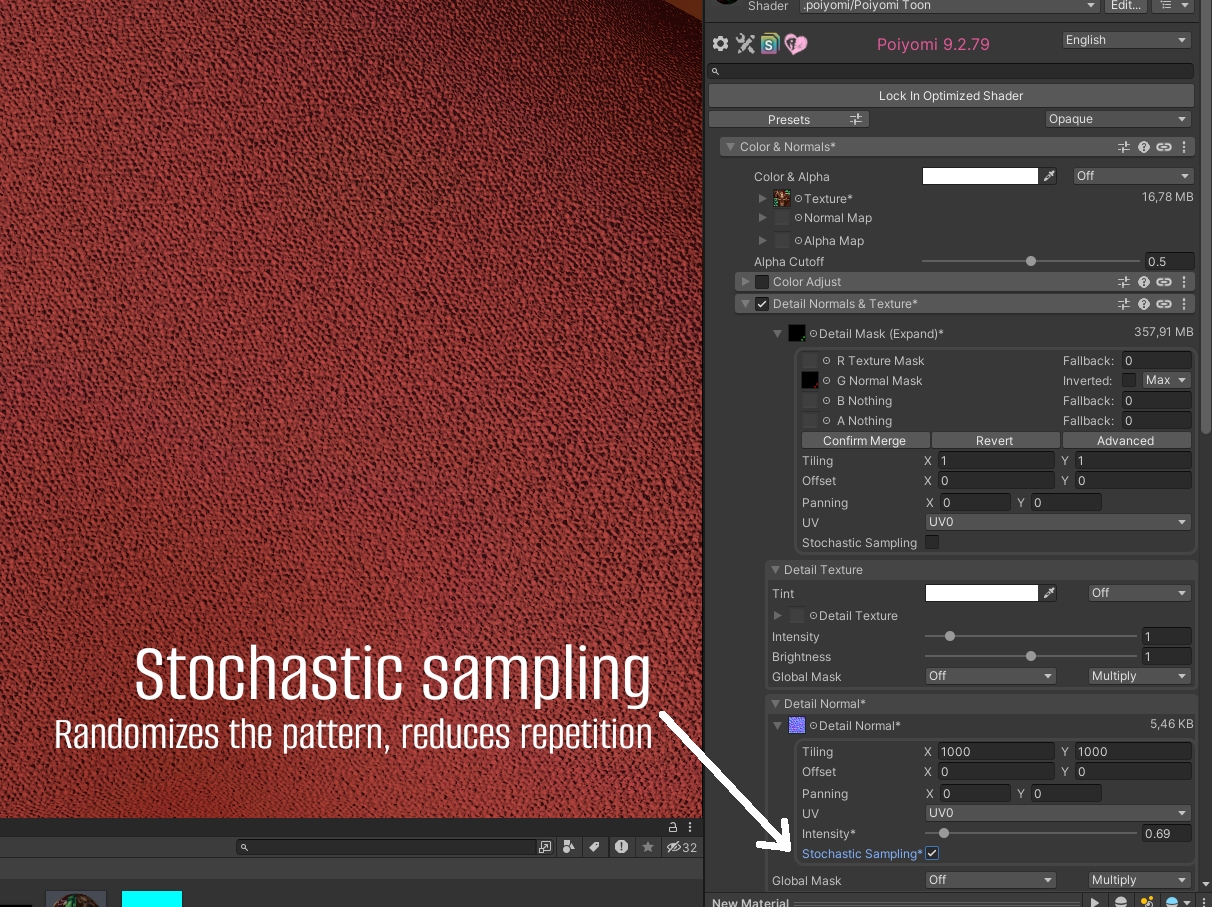Collapse the Color & Normals section

[x=730, y=147]
